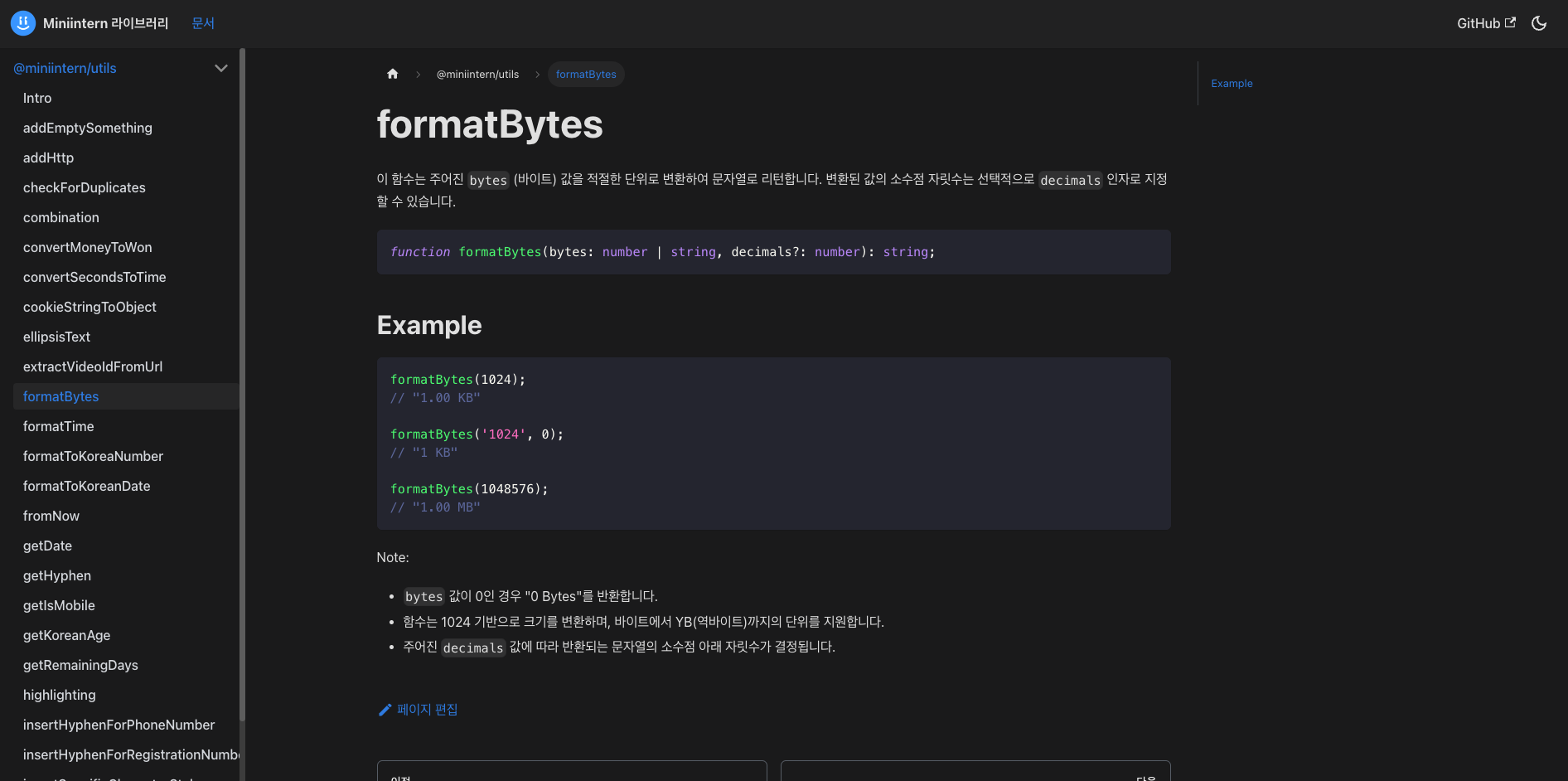
Task: Open the @miniintern/utils sidebar category
Action: [65, 68]
